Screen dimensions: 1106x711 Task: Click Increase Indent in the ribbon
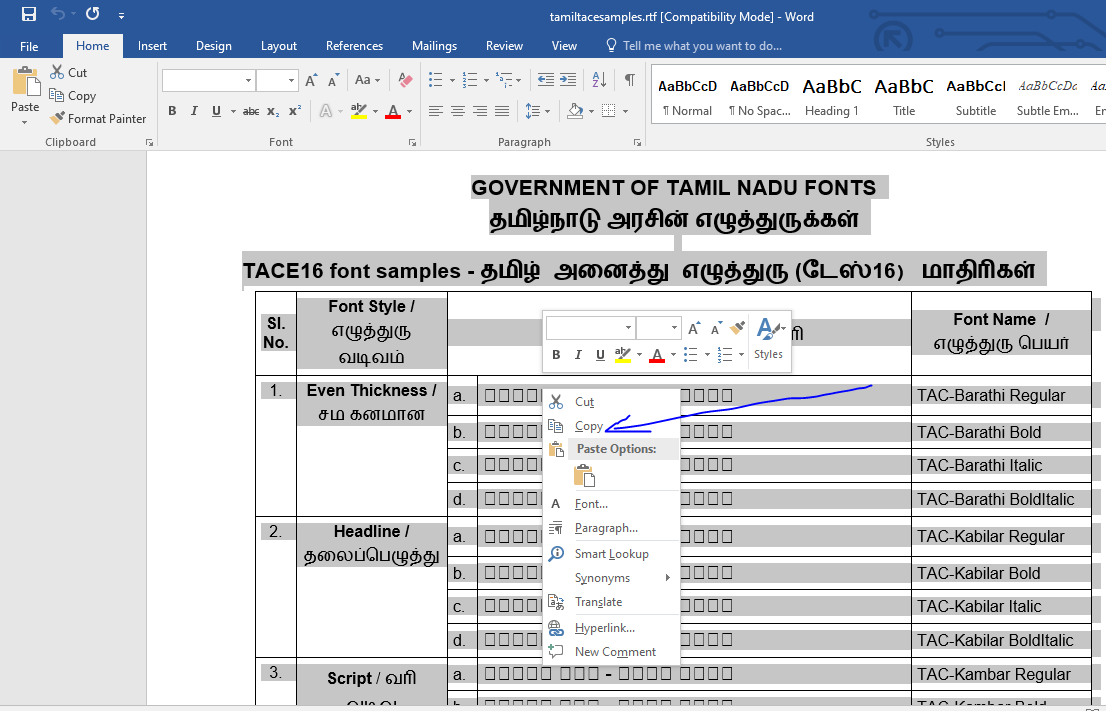point(568,80)
